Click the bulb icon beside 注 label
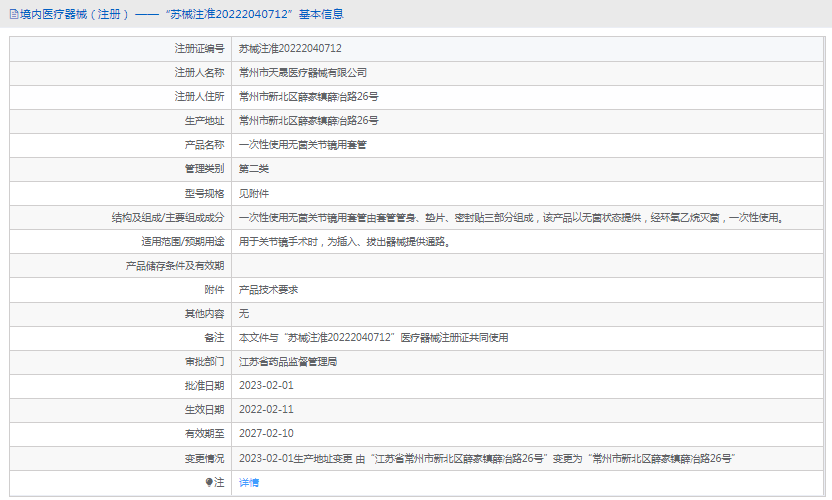832x500 pixels. [209, 482]
